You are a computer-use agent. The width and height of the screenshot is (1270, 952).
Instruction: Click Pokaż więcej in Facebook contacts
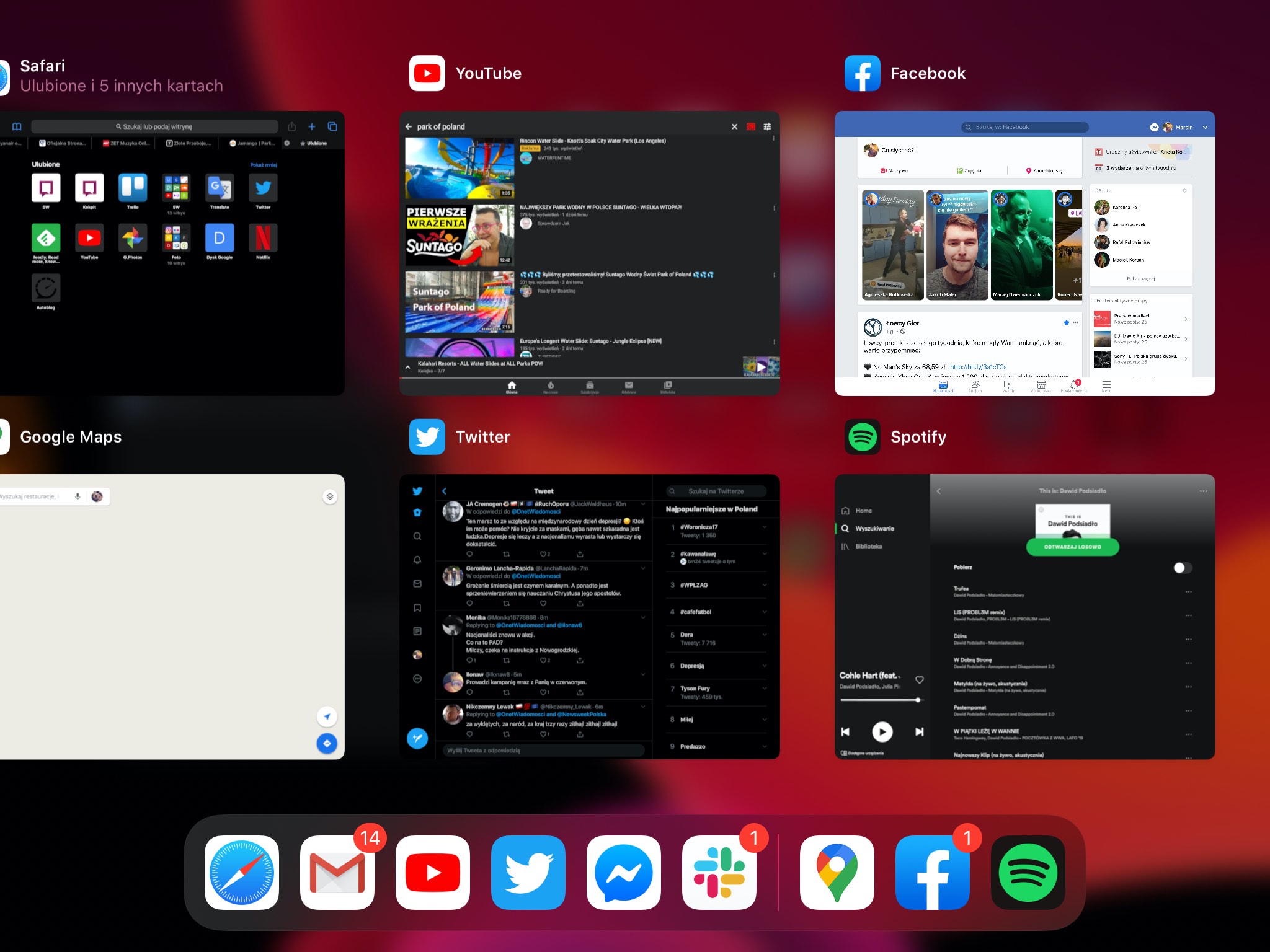(x=1140, y=279)
